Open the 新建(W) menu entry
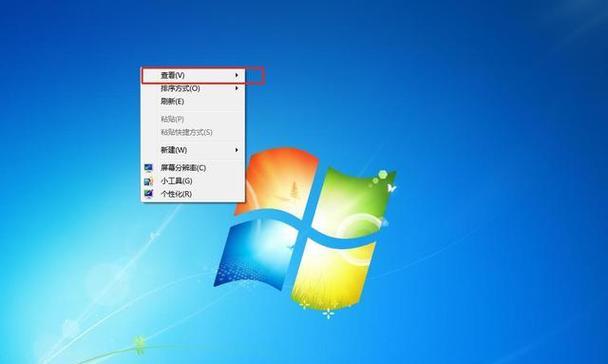The height and width of the screenshot is (364, 608). [x=193, y=150]
